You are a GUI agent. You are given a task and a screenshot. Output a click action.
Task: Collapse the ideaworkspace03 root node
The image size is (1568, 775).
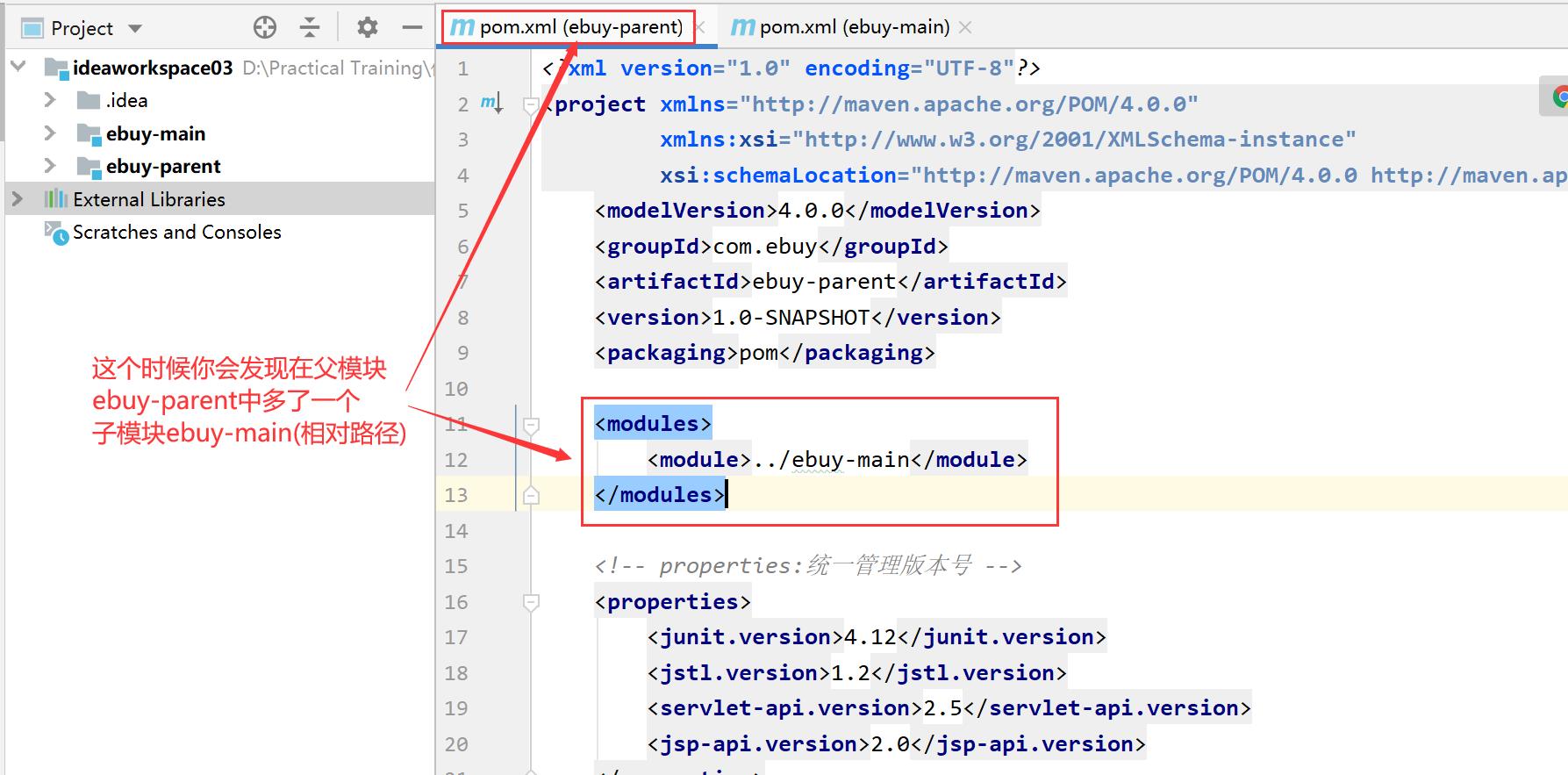18,67
